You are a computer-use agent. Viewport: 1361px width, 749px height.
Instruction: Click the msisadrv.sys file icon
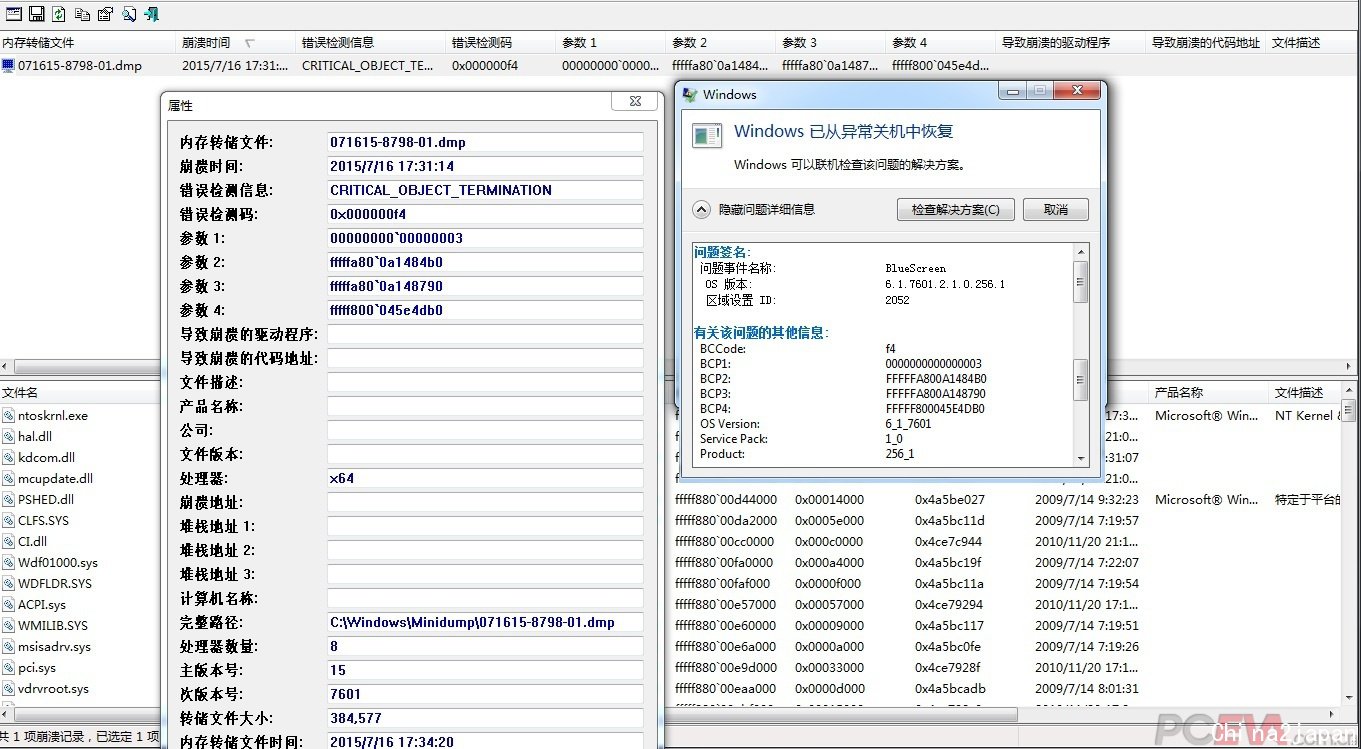click(8, 647)
